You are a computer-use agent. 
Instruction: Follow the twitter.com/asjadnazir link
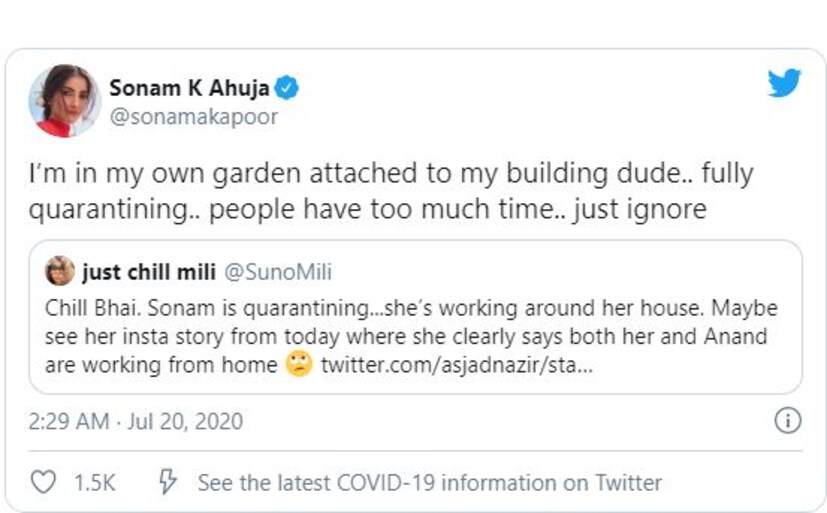(456, 364)
